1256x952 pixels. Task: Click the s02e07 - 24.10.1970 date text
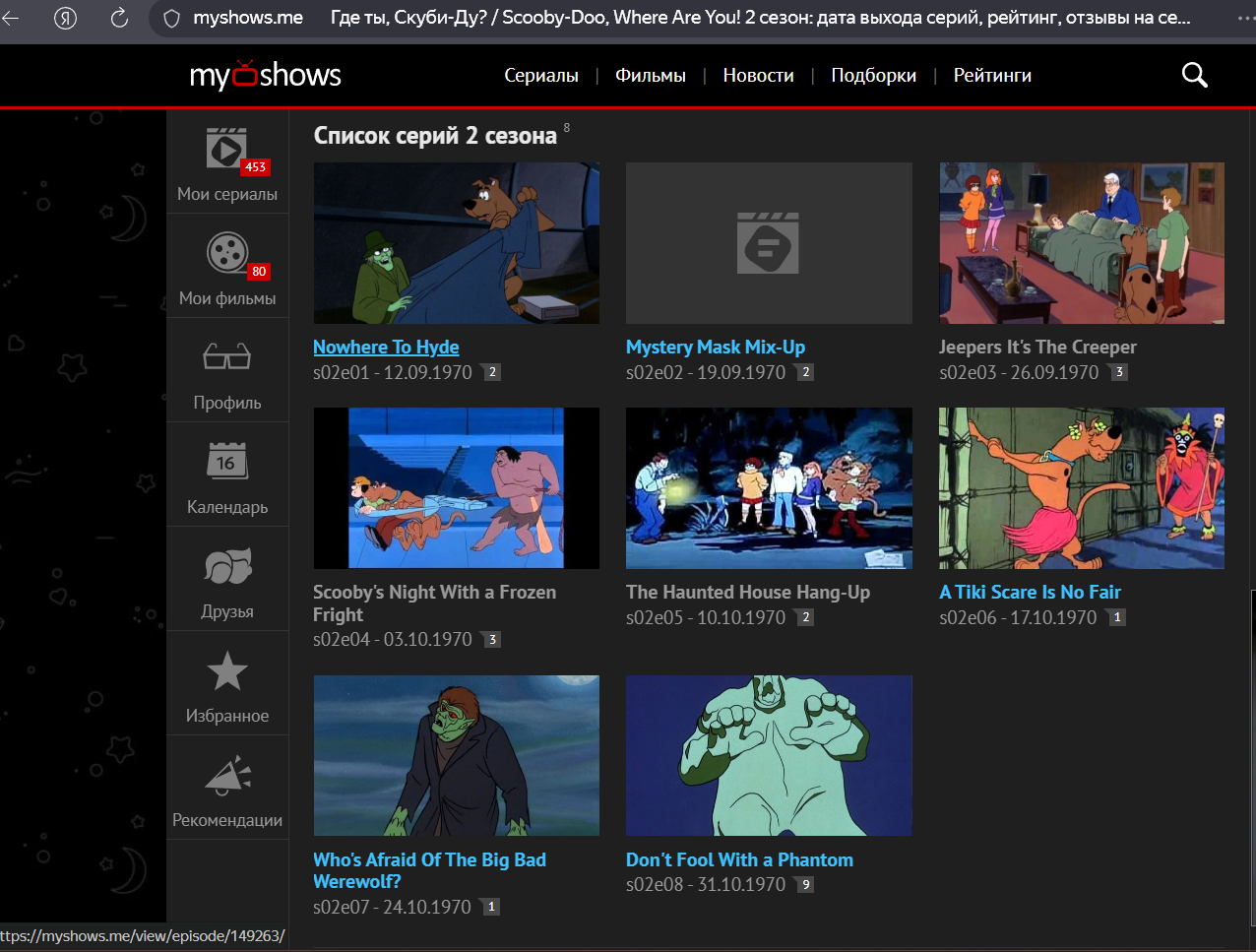coord(392,907)
